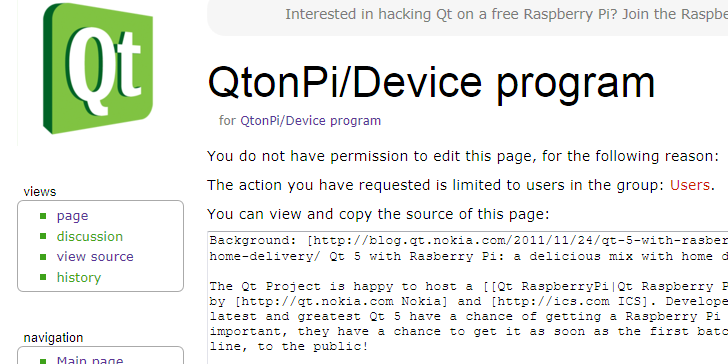The width and height of the screenshot is (728, 364).
Task: Click the green bullet beside history
Action: coord(43,277)
